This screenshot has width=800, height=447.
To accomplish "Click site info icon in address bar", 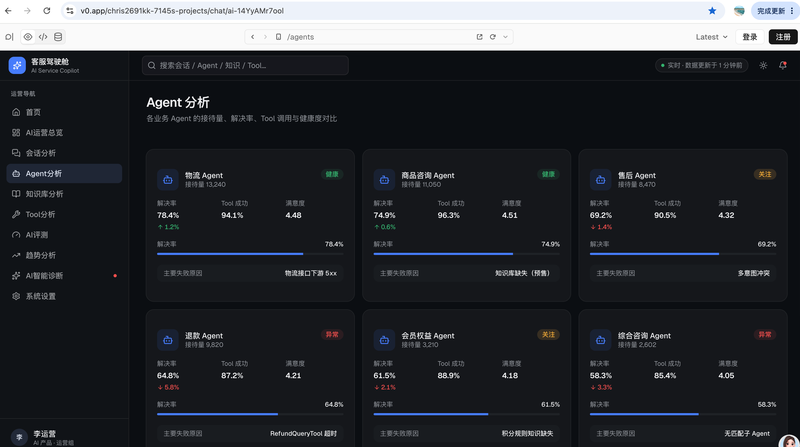I will (x=70, y=11).
